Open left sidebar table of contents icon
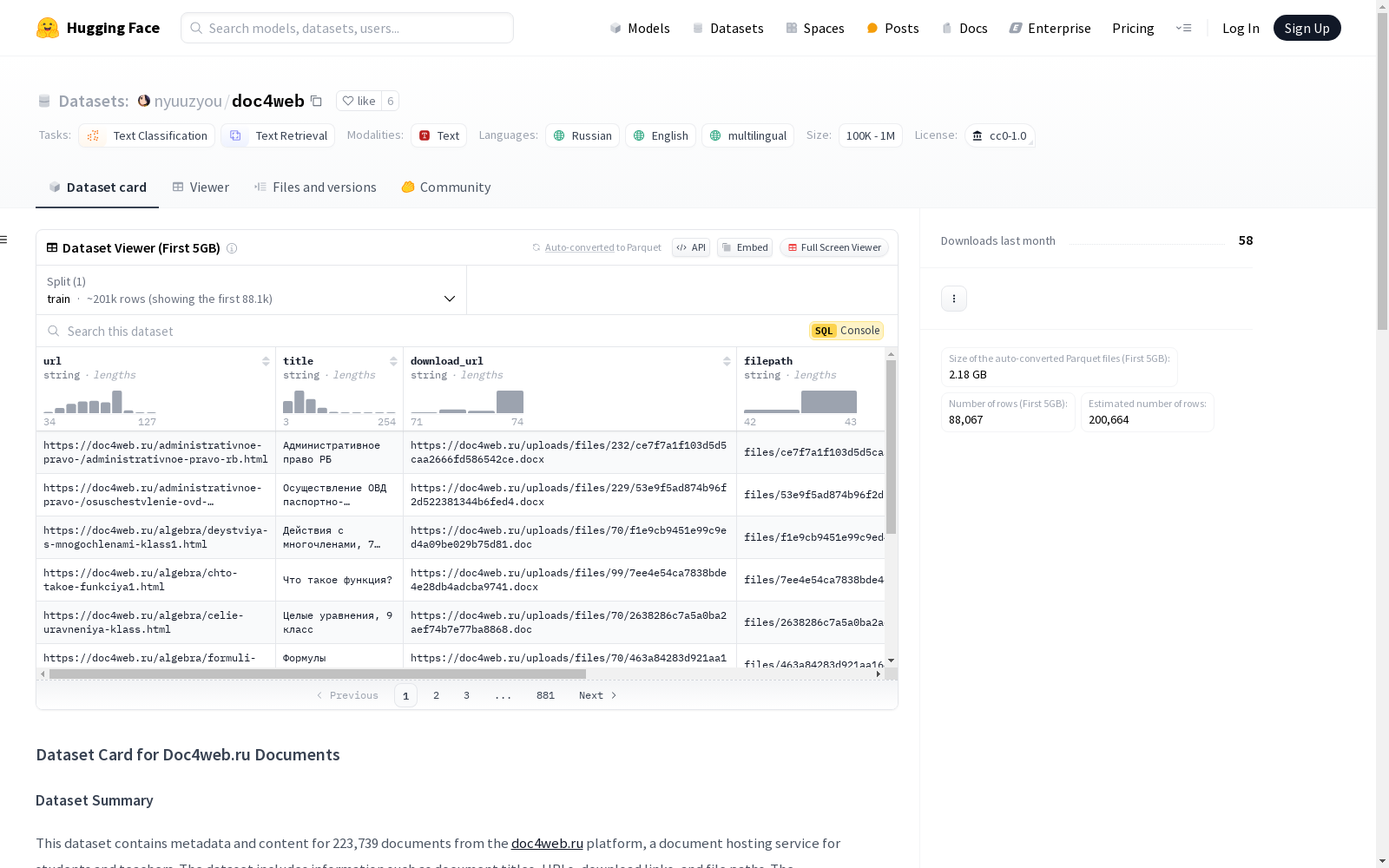 point(4,240)
